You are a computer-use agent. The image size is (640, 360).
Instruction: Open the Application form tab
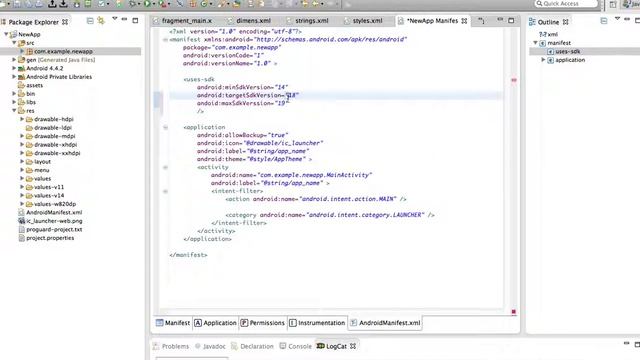point(215,323)
